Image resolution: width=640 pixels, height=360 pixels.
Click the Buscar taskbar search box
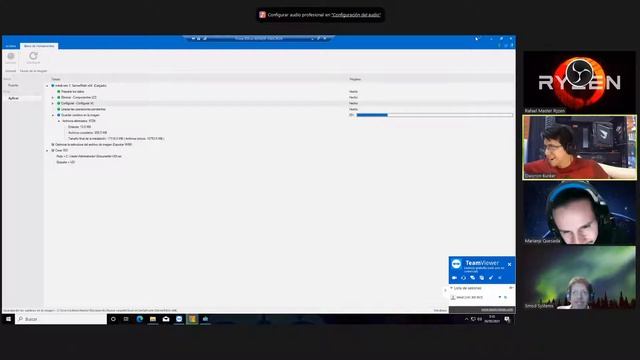point(61,319)
